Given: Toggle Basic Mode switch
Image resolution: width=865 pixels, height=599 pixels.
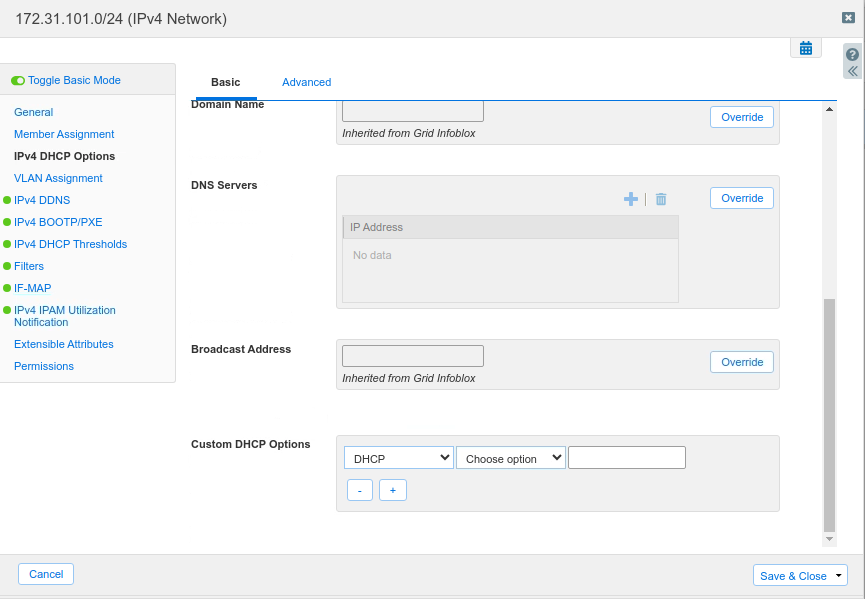Looking at the screenshot, I should tap(18, 80).
